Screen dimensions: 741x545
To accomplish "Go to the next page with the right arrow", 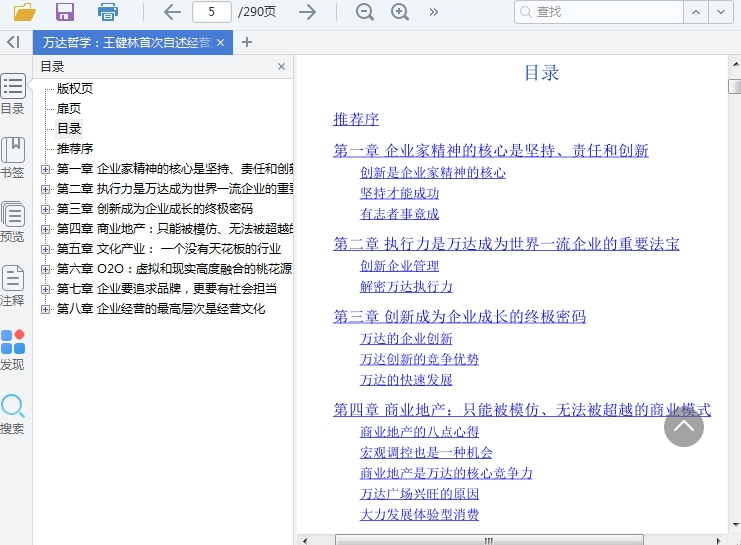I will (x=308, y=12).
